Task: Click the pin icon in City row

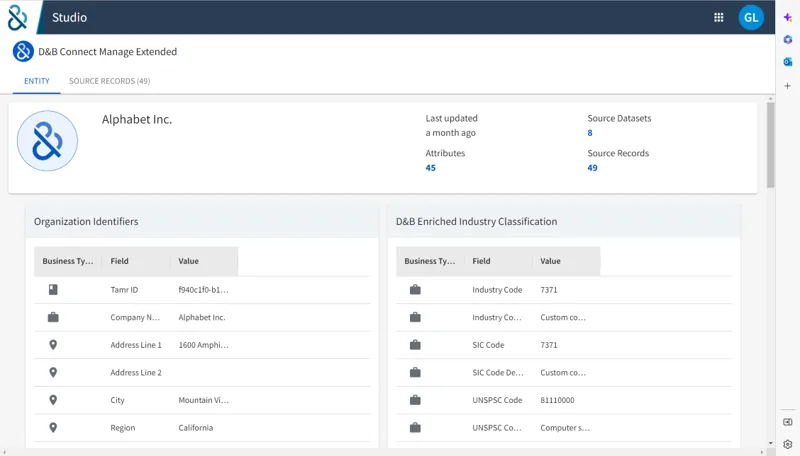Action: [x=53, y=400]
